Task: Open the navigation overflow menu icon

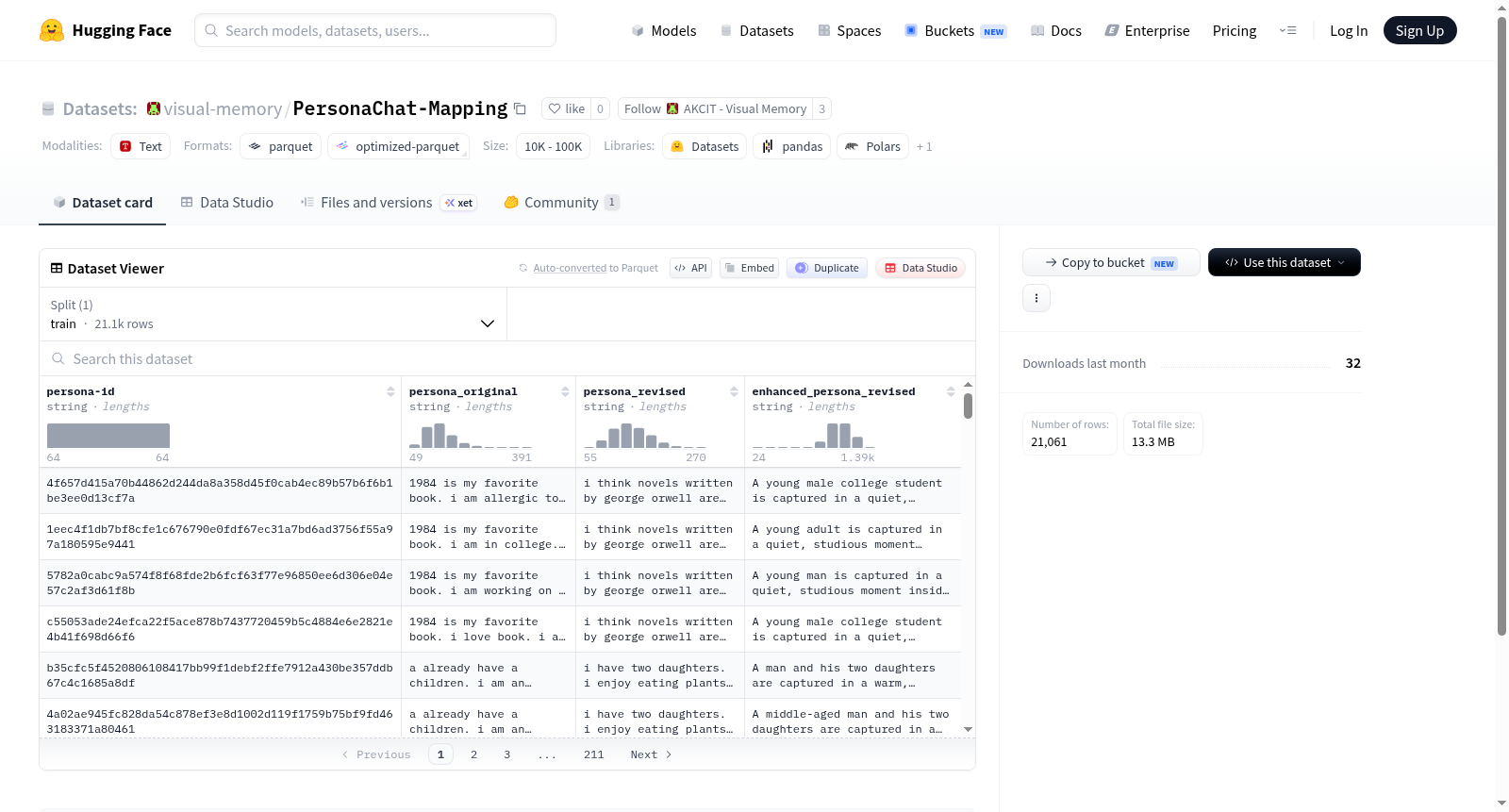Action: 1287,30
